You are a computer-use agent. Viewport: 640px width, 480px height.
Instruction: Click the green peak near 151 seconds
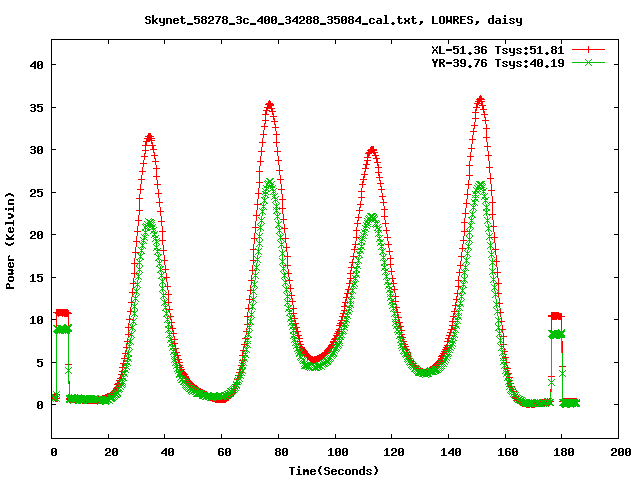480,186
